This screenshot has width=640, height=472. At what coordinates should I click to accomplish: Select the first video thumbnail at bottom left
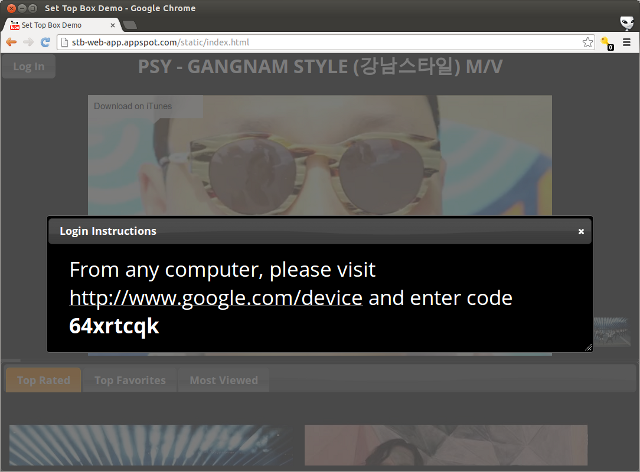tap(150, 447)
